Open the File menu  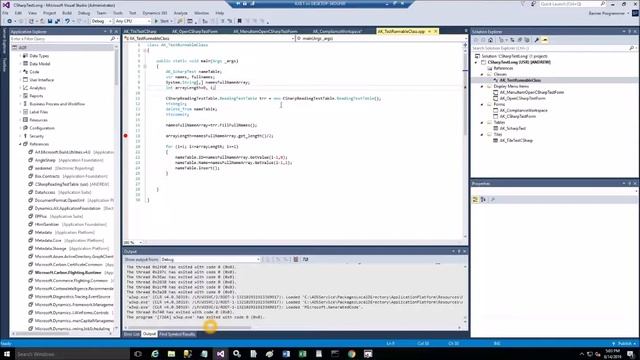[x=5, y=13]
